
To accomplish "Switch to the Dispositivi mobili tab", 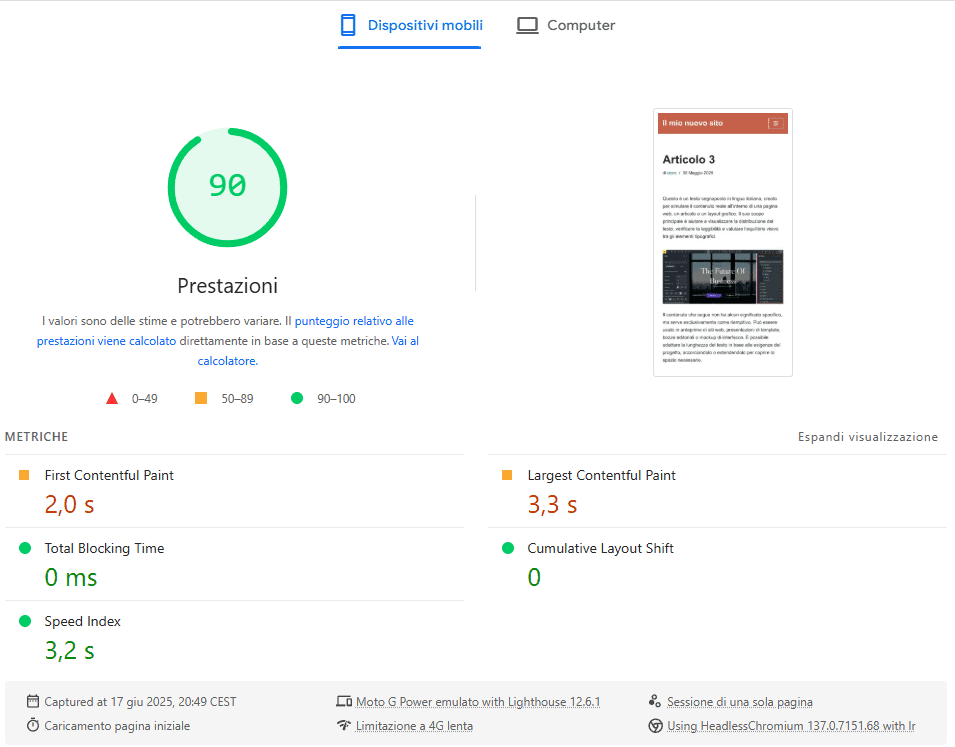I will point(410,26).
